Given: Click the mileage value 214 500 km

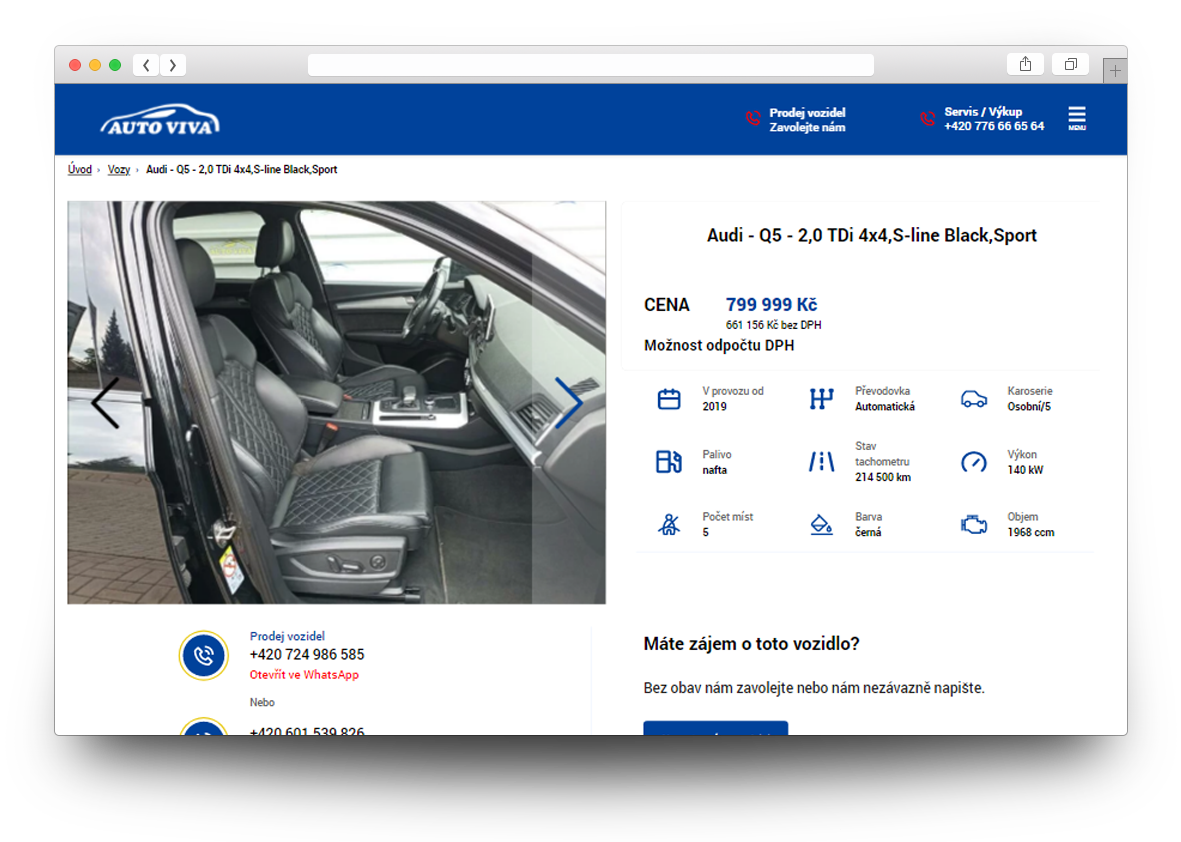Looking at the screenshot, I should pos(883,477).
